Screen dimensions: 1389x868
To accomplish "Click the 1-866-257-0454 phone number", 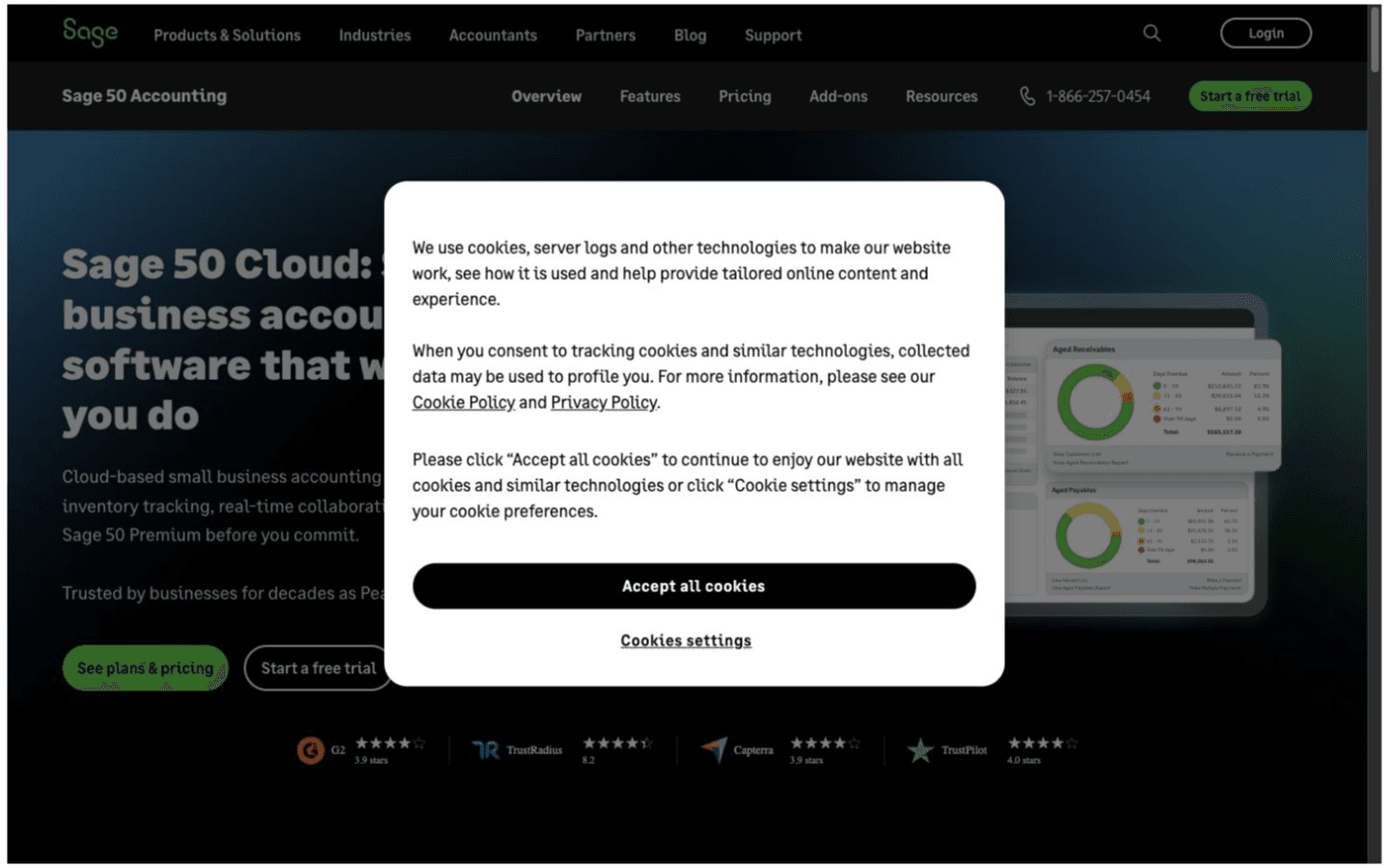I will coord(1098,95).
